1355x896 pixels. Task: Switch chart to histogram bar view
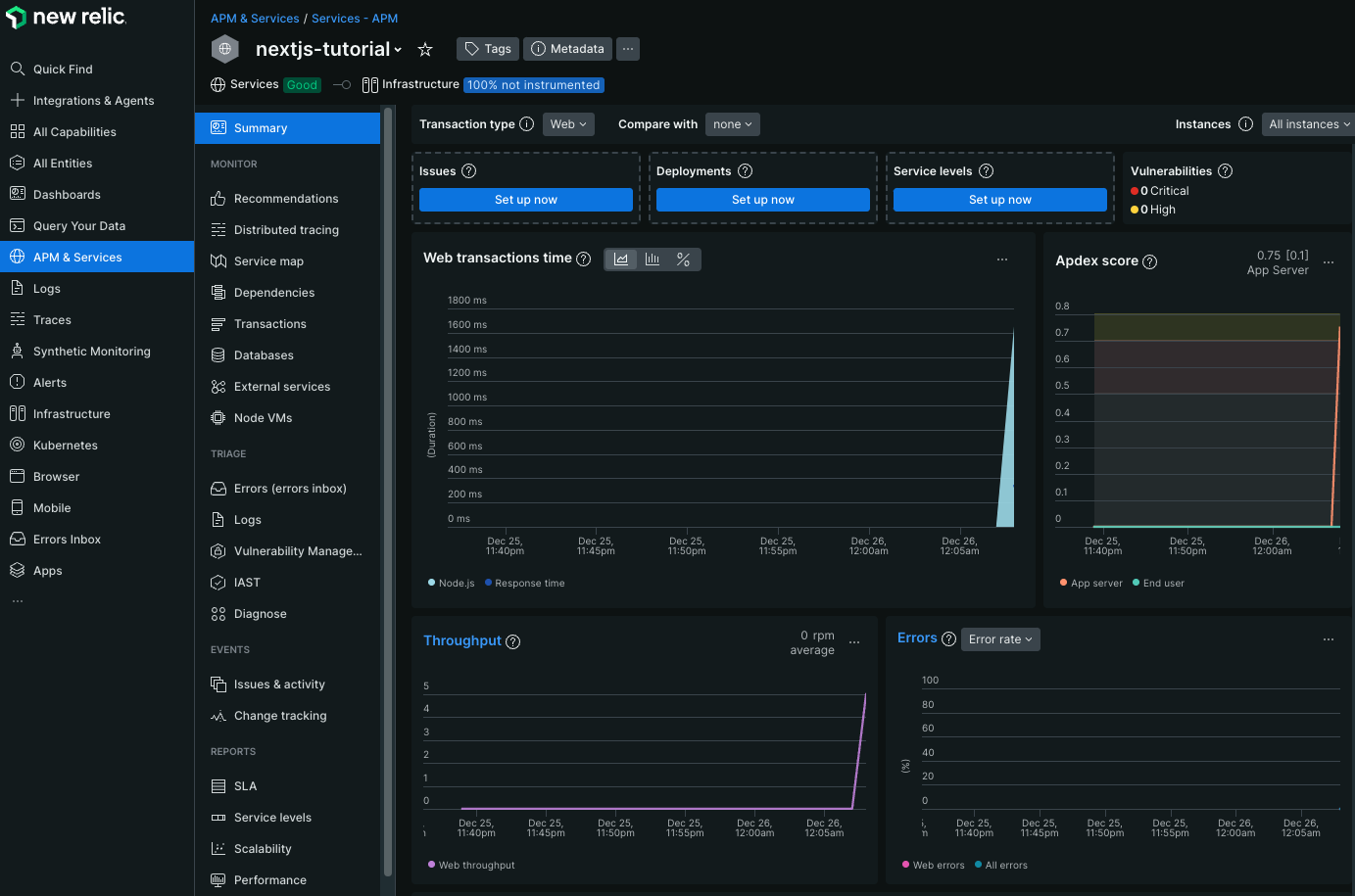coord(653,259)
